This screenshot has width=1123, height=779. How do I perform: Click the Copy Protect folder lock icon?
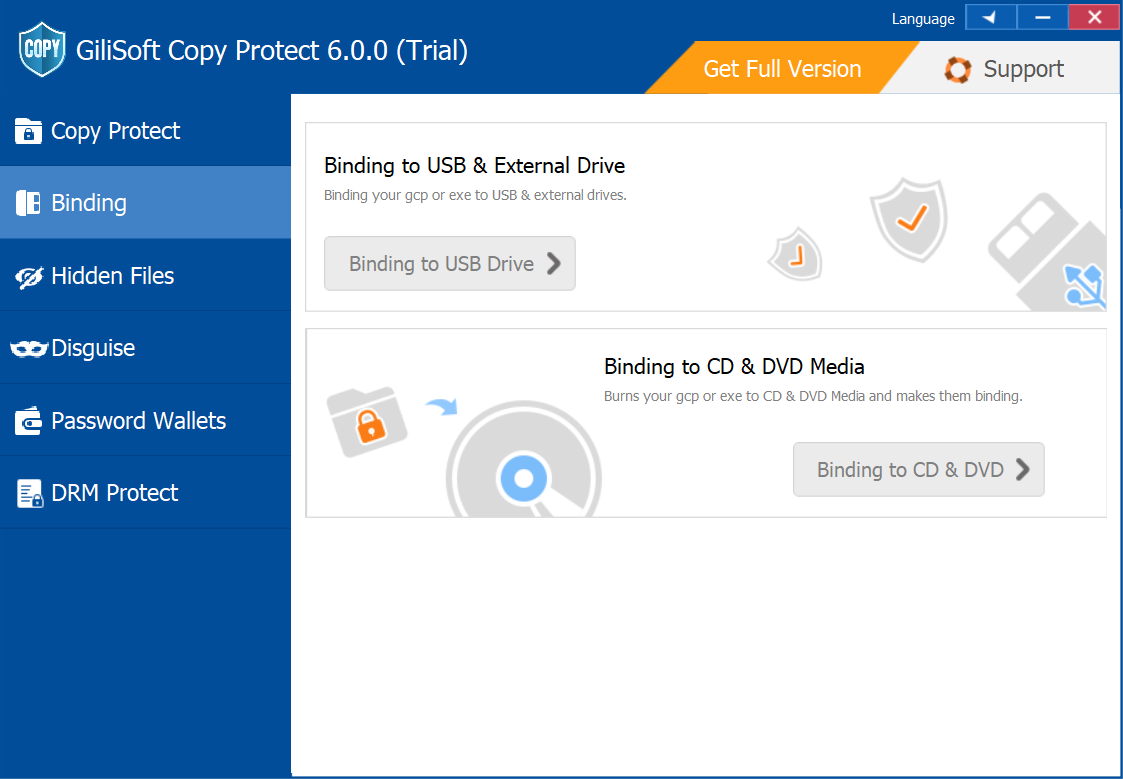pyautogui.click(x=28, y=131)
